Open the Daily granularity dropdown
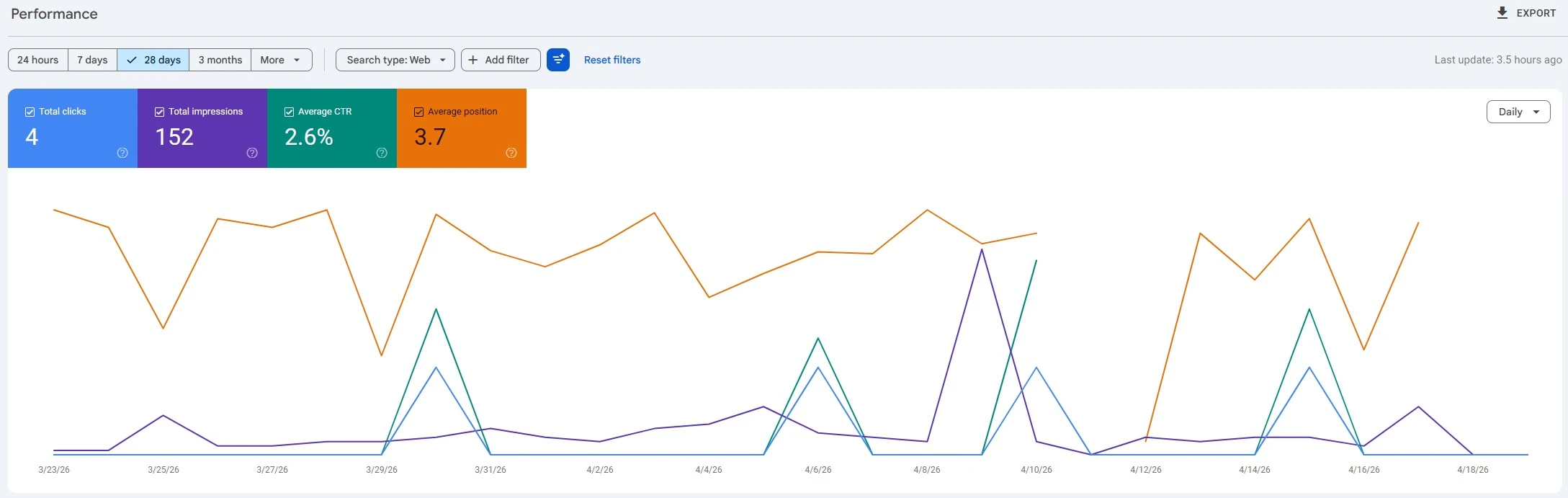The height and width of the screenshot is (498, 1568). tap(1518, 112)
